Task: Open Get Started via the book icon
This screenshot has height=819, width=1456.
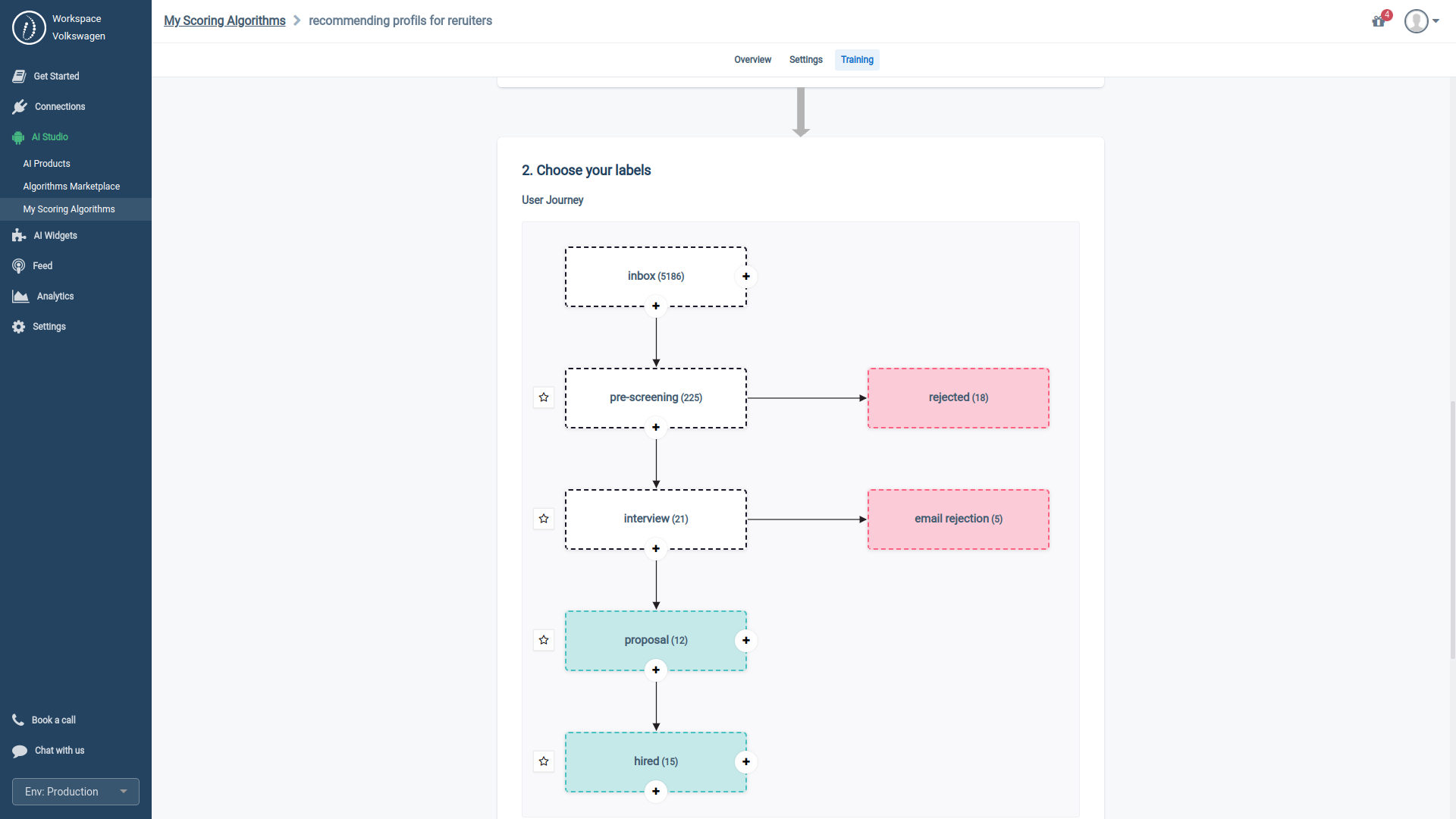Action: click(x=19, y=76)
